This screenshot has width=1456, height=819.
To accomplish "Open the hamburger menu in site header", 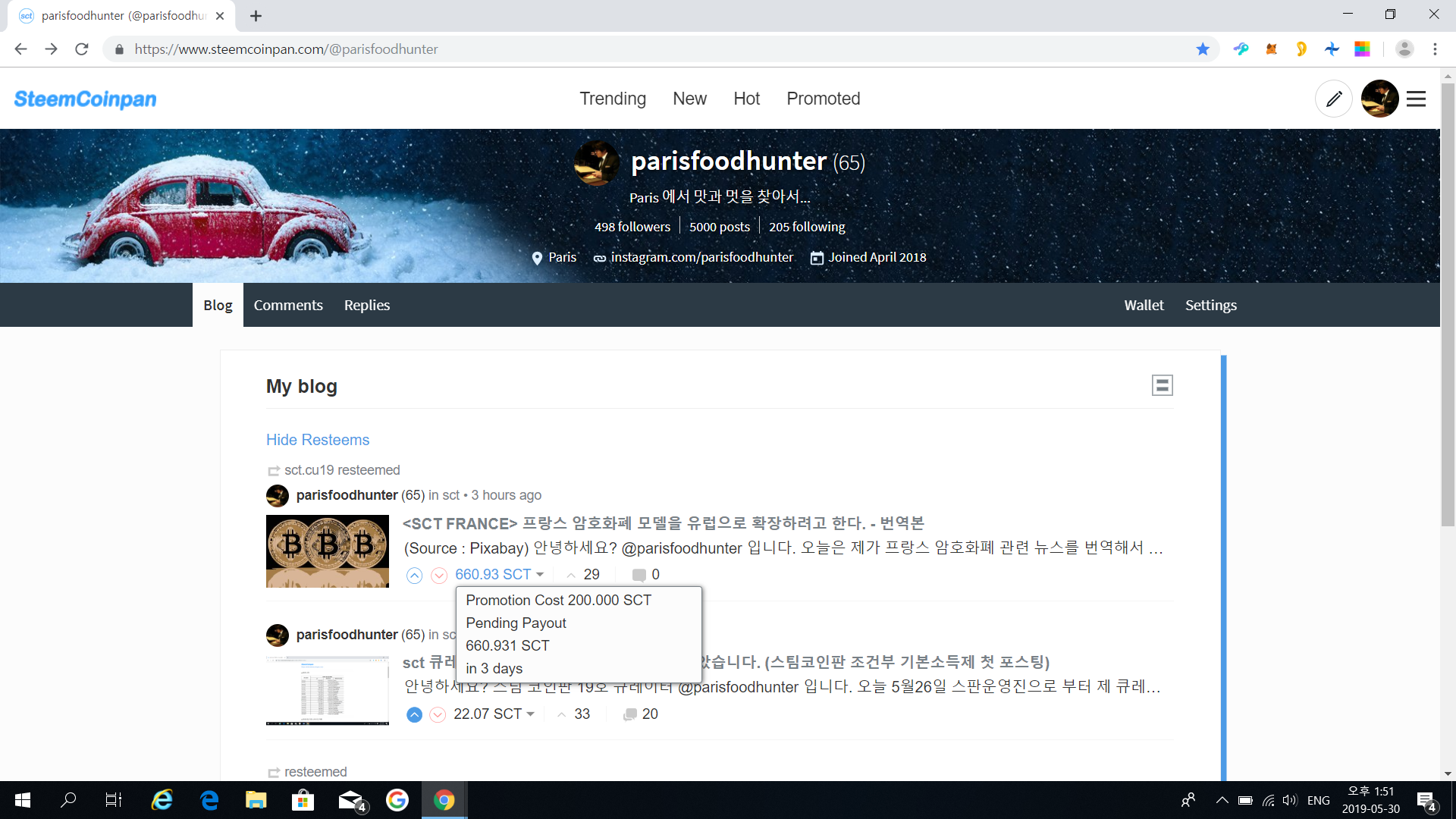I will [1416, 99].
